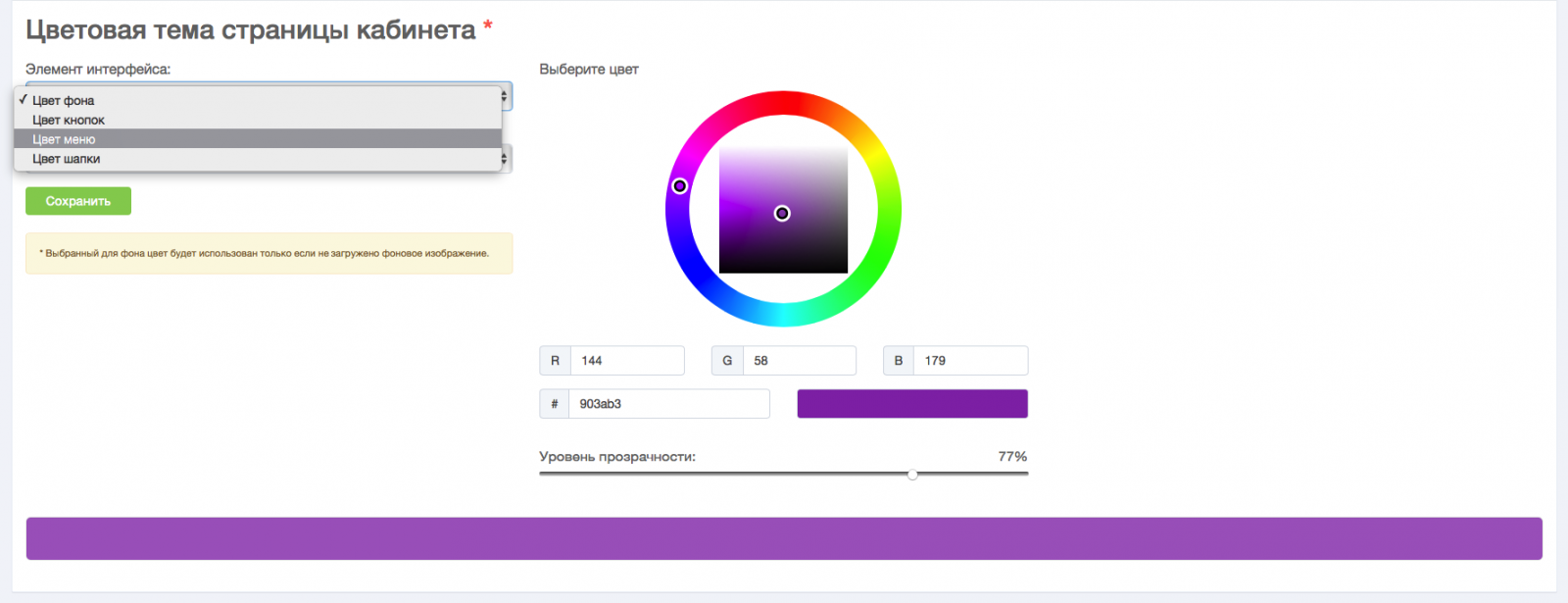Open the second dropdown below the options list

506,158
